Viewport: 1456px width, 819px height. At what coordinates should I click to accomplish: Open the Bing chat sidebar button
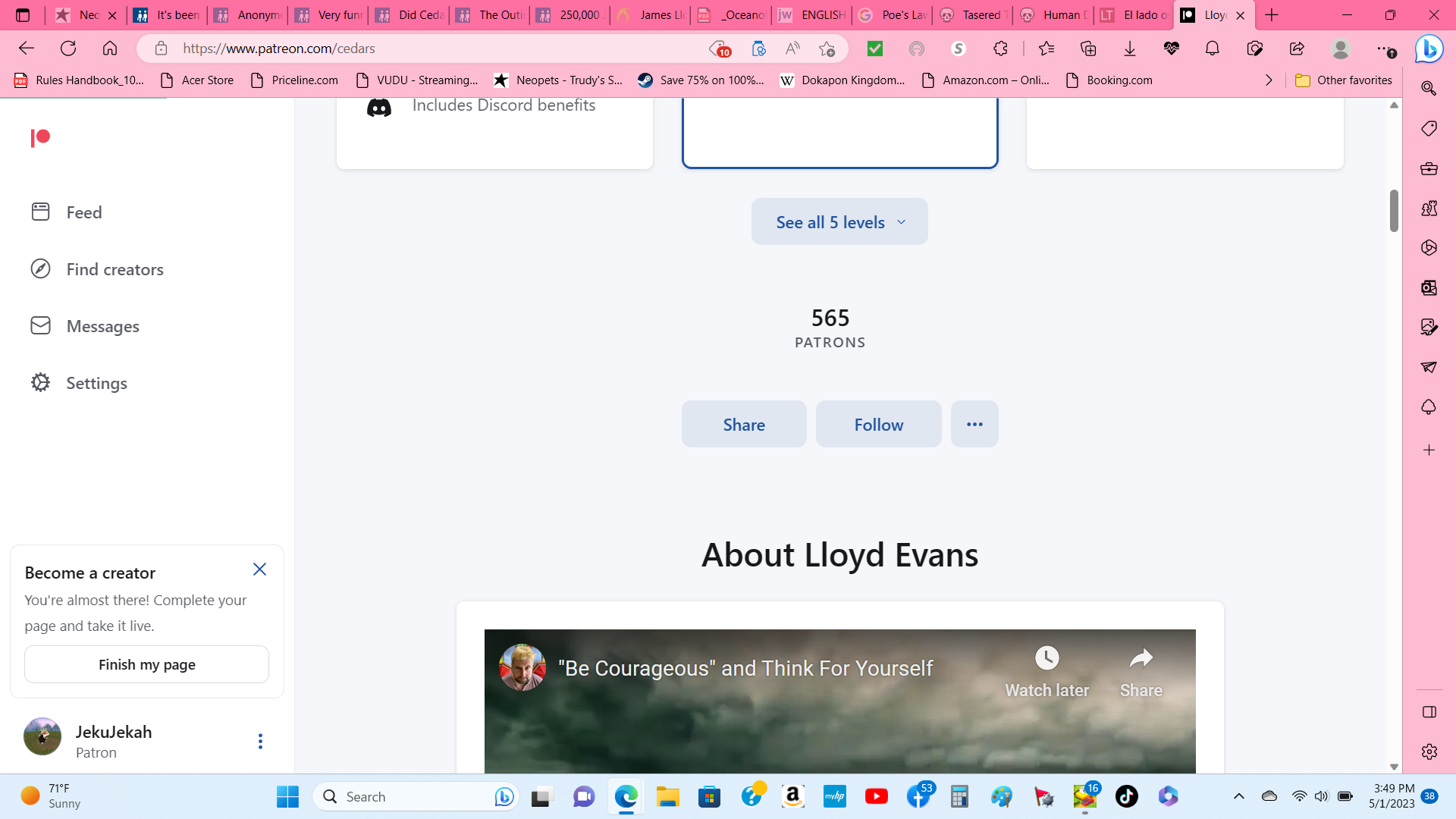(1429, 49)
